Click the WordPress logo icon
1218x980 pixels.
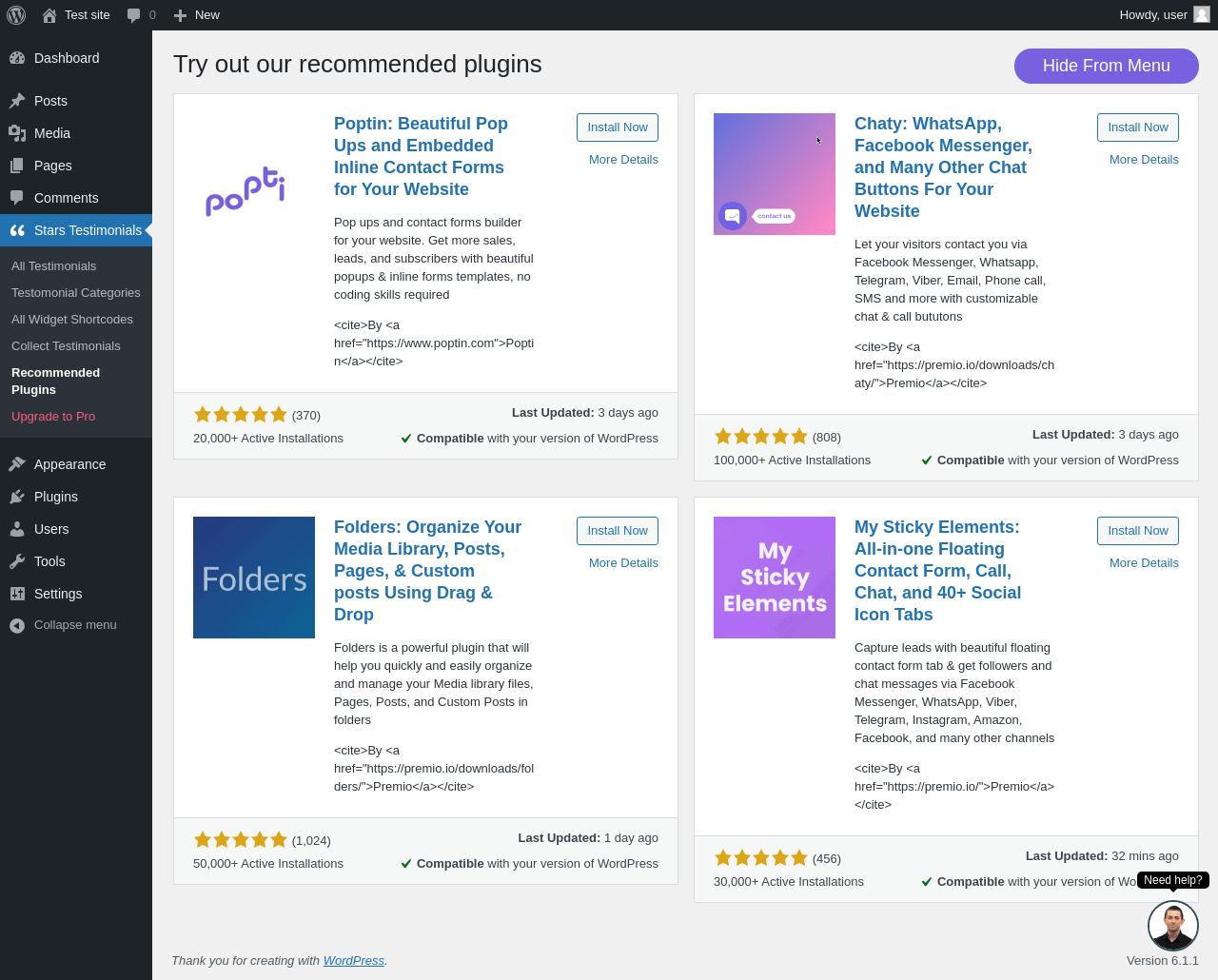16,15
